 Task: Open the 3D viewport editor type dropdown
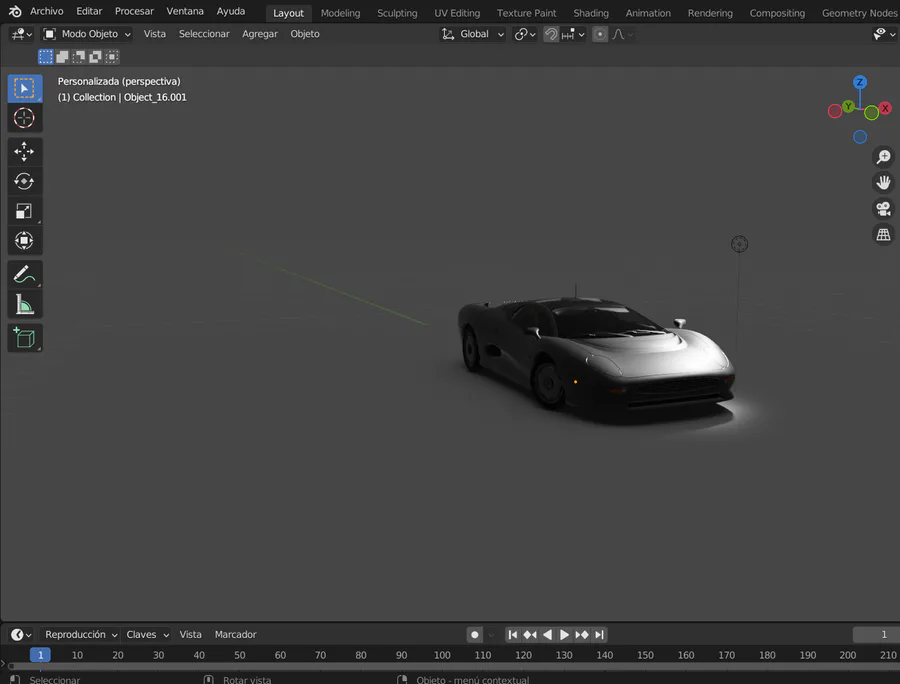[x=22, y=34]
